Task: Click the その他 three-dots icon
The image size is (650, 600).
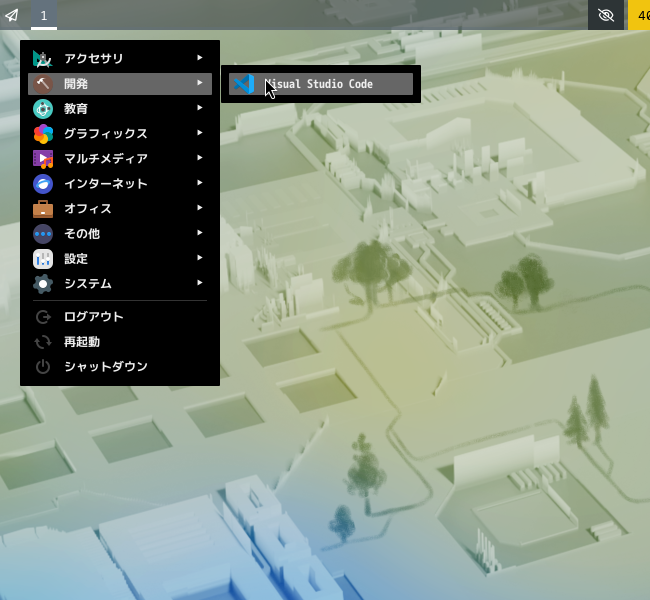Action: 43,234
